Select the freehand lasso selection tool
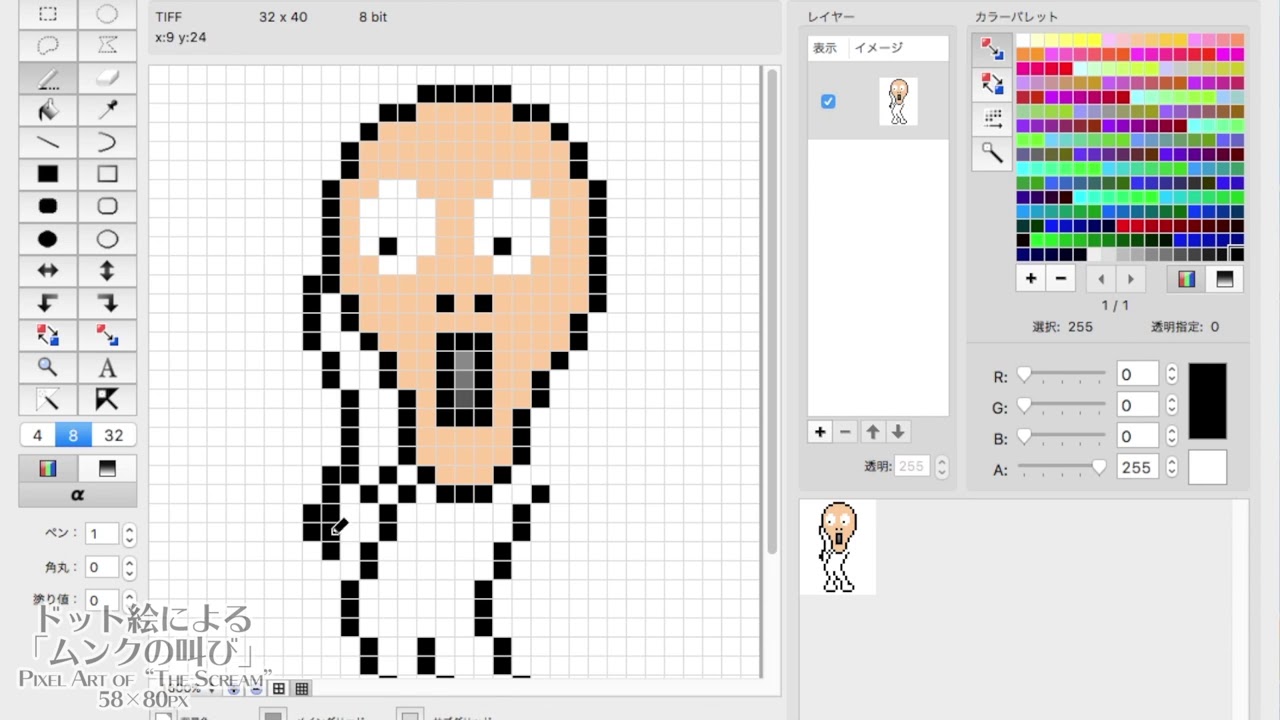 (x=47, y=46)
